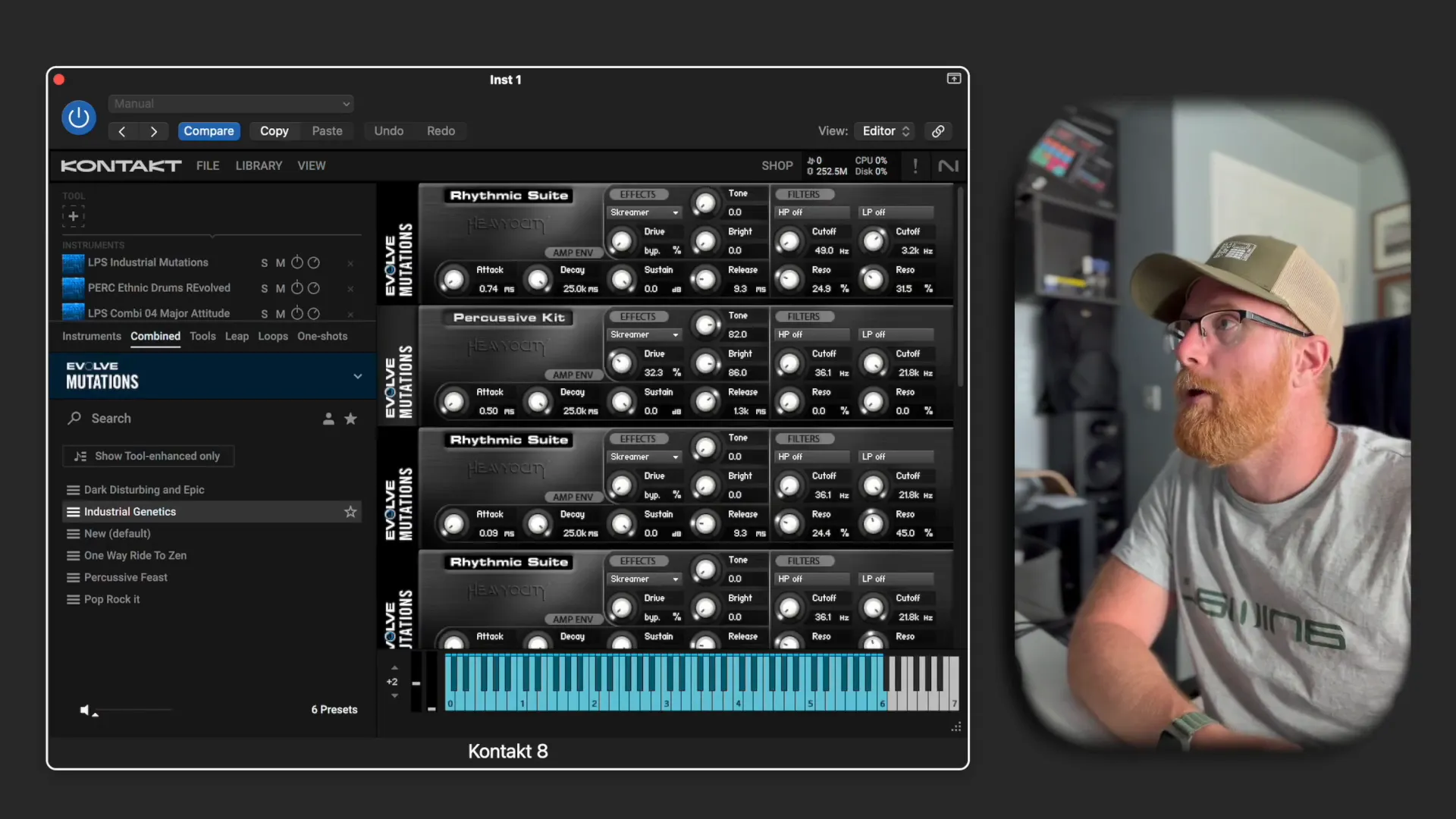Click the PERC Ethnic Drums REvolved thumbnail

[73, 288]
